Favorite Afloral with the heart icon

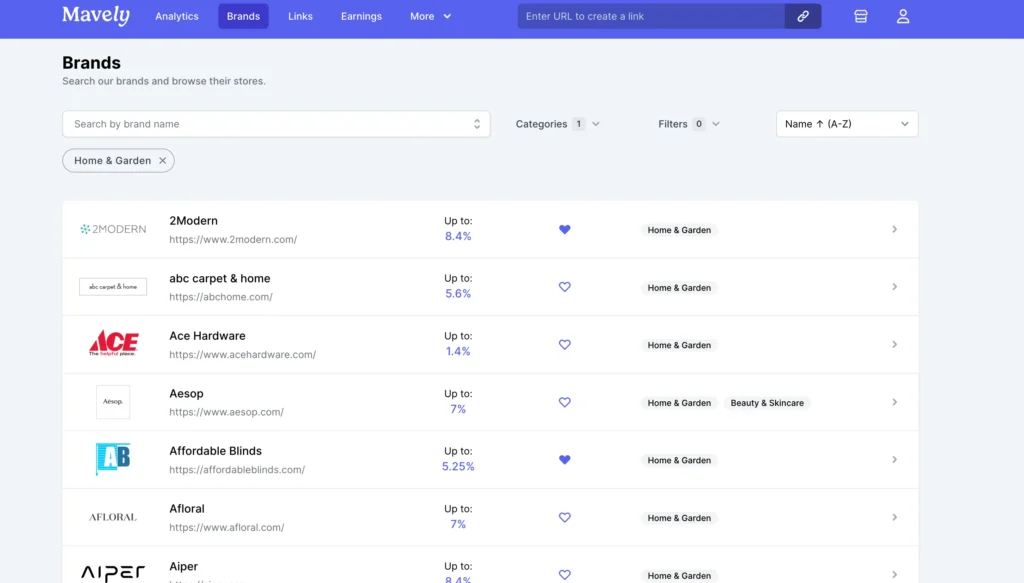tap(565, 517)
